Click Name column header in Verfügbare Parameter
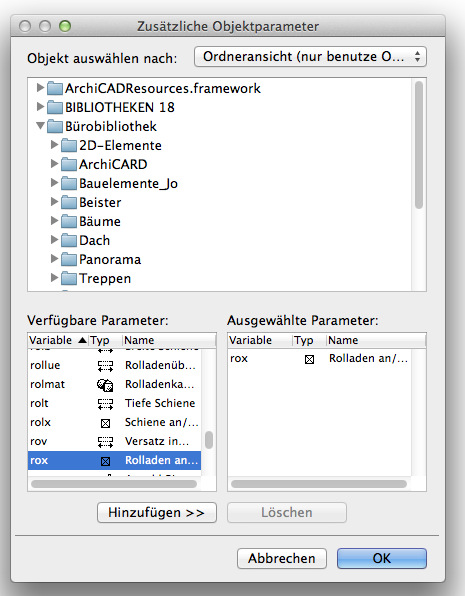Viewport: 465px width, 596px height. tap(169, 340)
